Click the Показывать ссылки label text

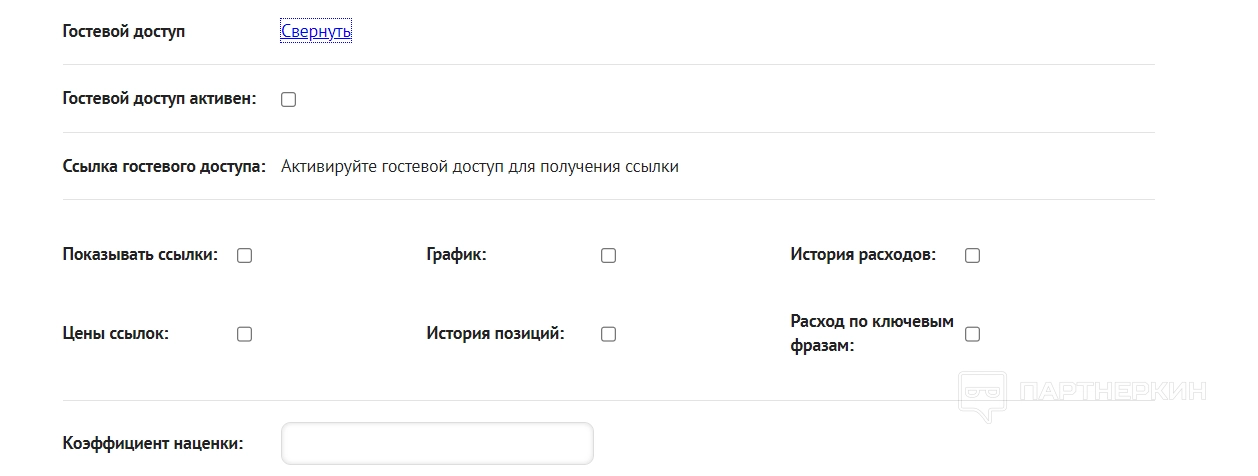point(140,254)
